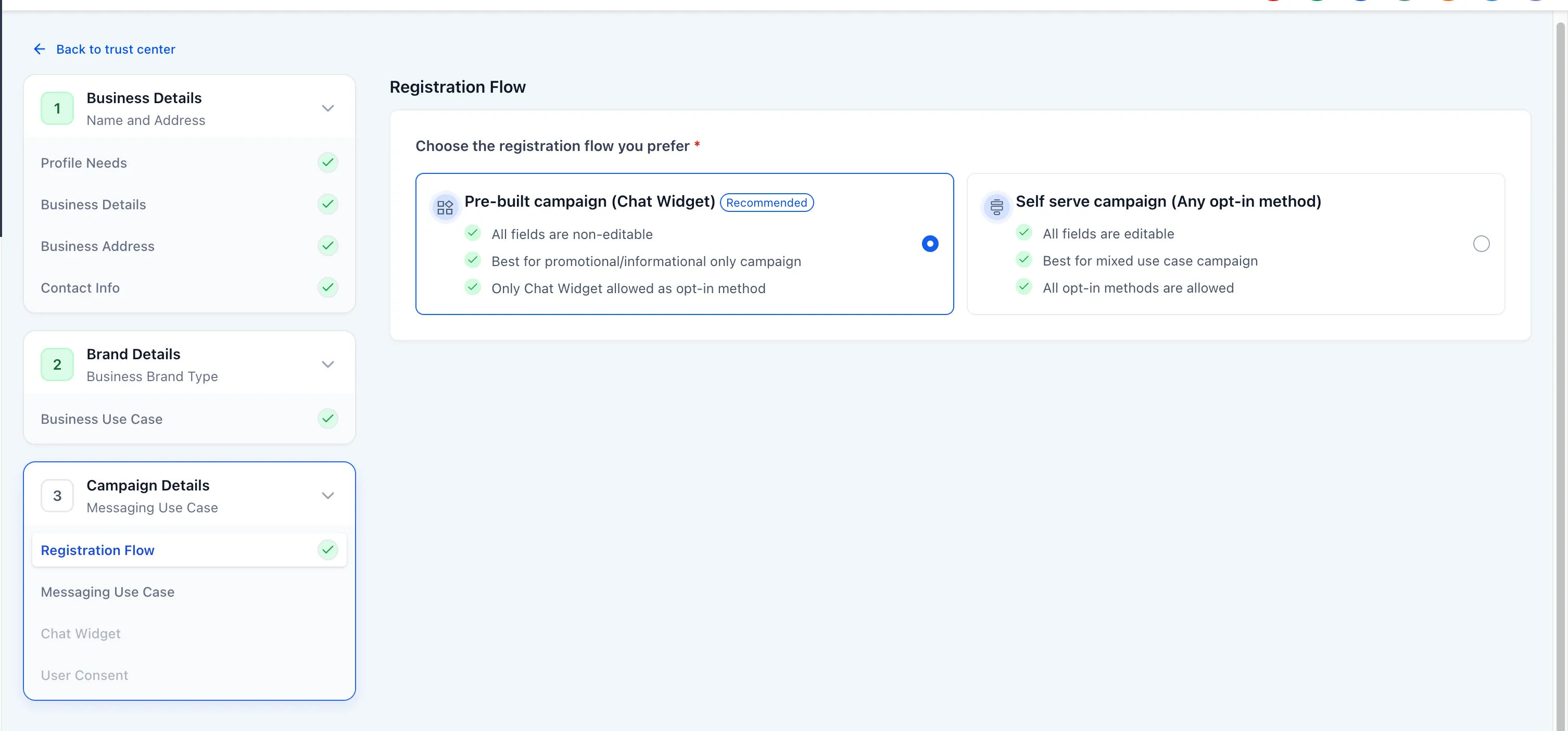This screenshot has height=731, width=1568.
Task: Click the Back to trust center link
Action: click(116, 49)
